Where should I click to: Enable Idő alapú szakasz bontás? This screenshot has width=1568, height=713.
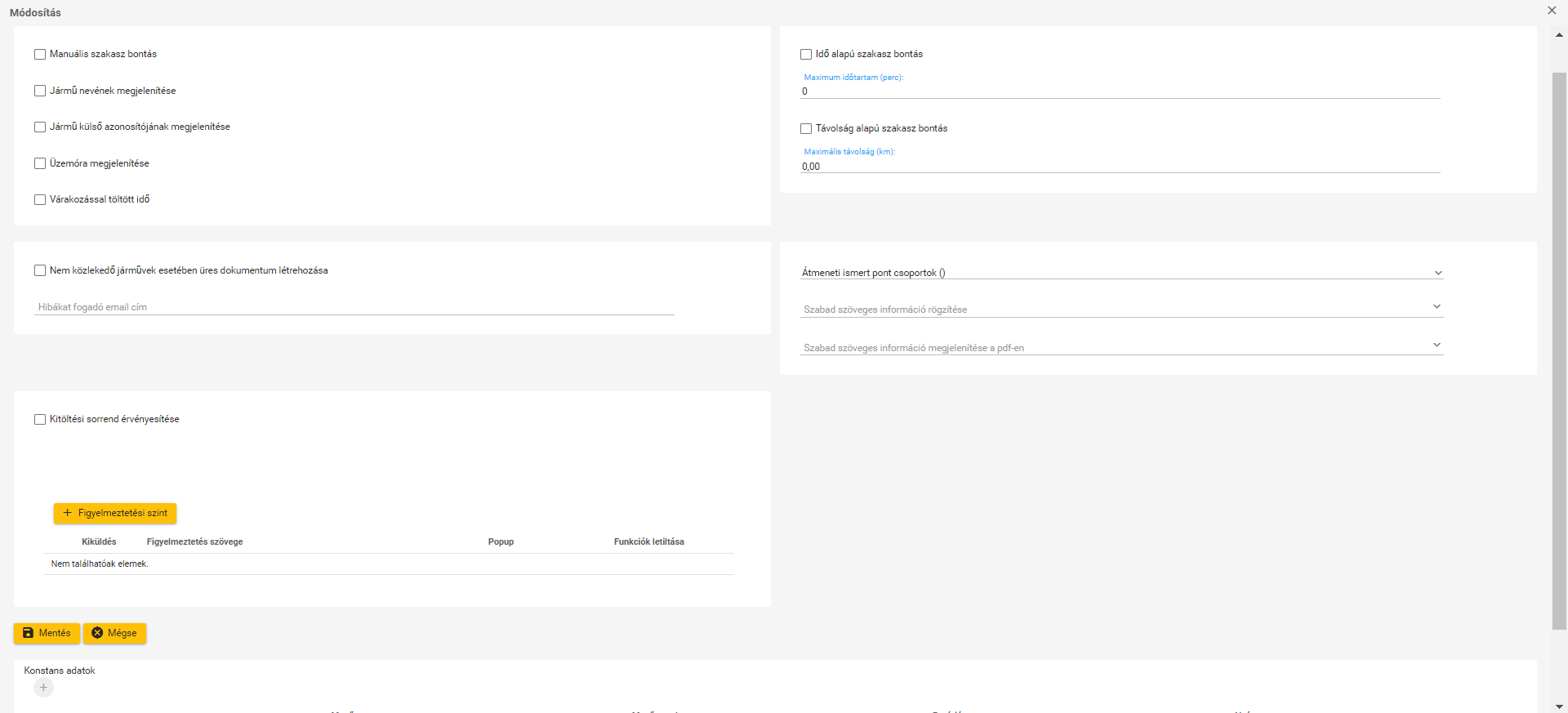[x=806, y=55]
